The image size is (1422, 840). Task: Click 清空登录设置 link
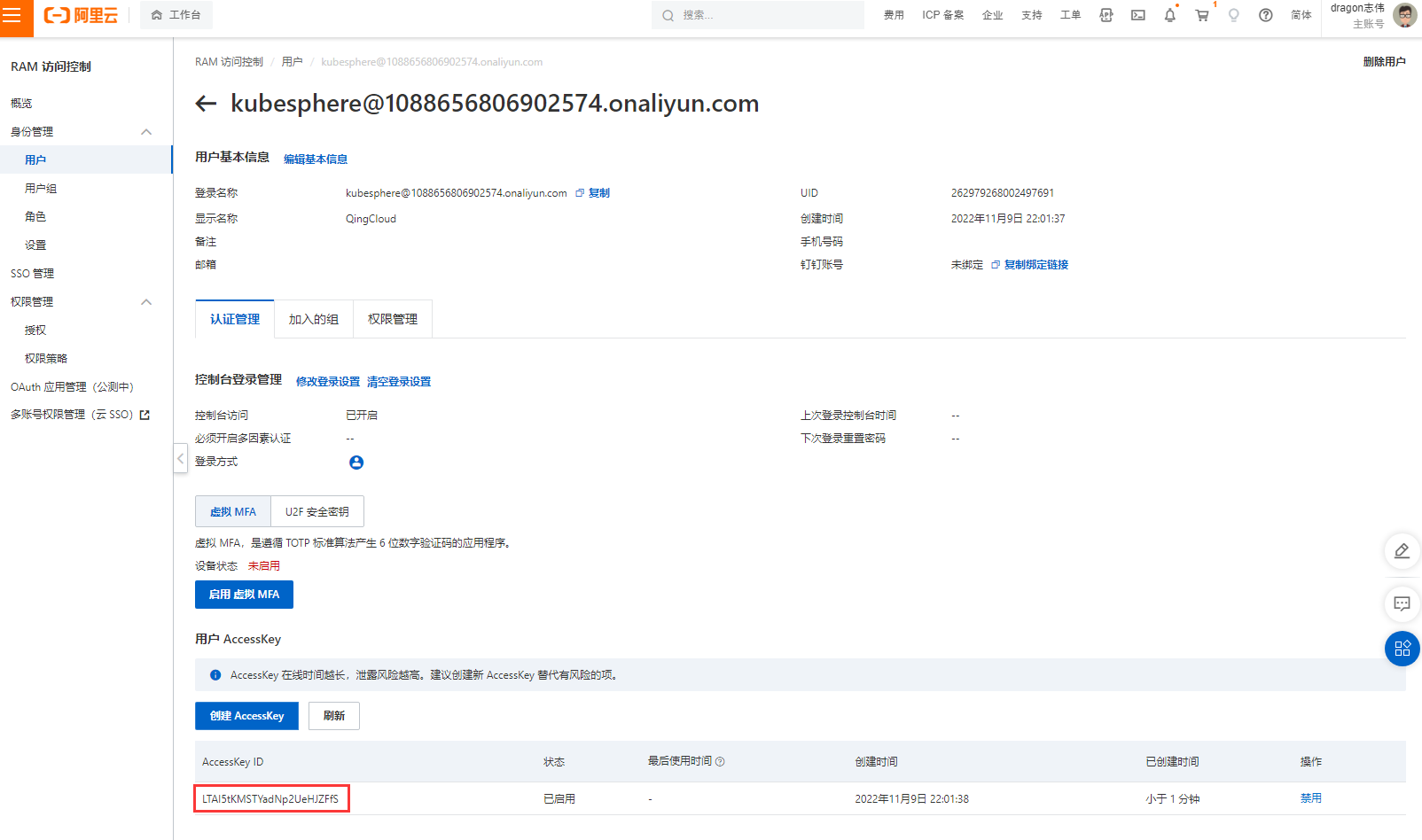point(399,382)
